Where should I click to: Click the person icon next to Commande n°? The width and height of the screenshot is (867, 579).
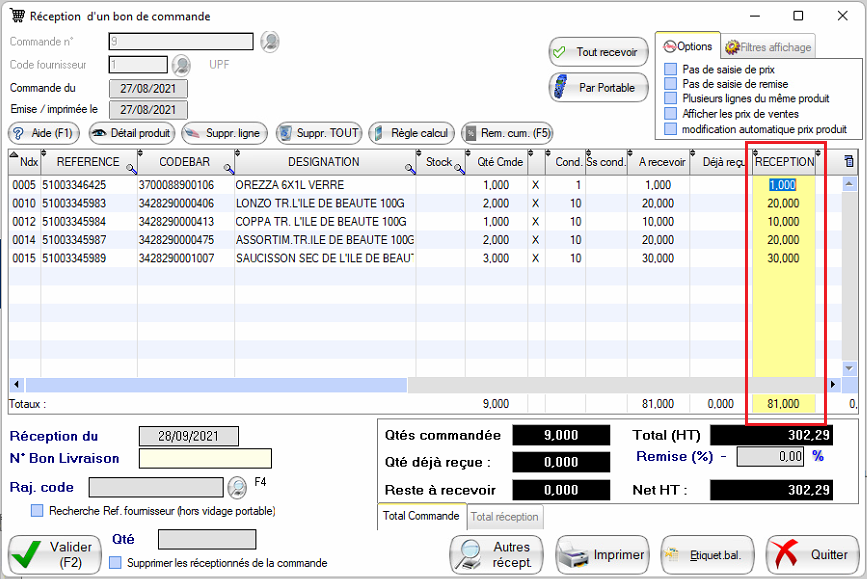[270, 42]
